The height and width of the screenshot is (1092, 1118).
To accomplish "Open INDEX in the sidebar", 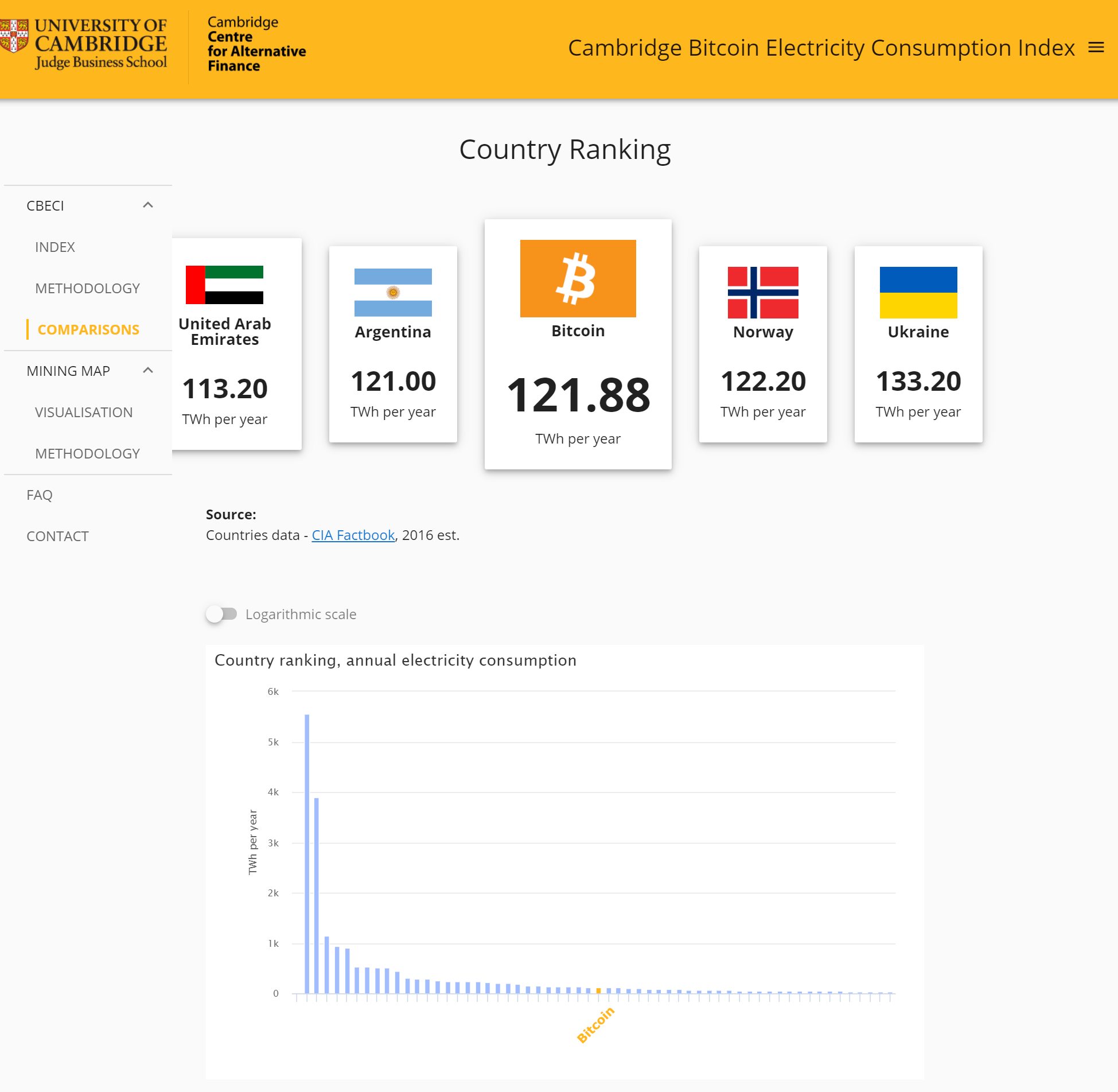I will point(55,247).
